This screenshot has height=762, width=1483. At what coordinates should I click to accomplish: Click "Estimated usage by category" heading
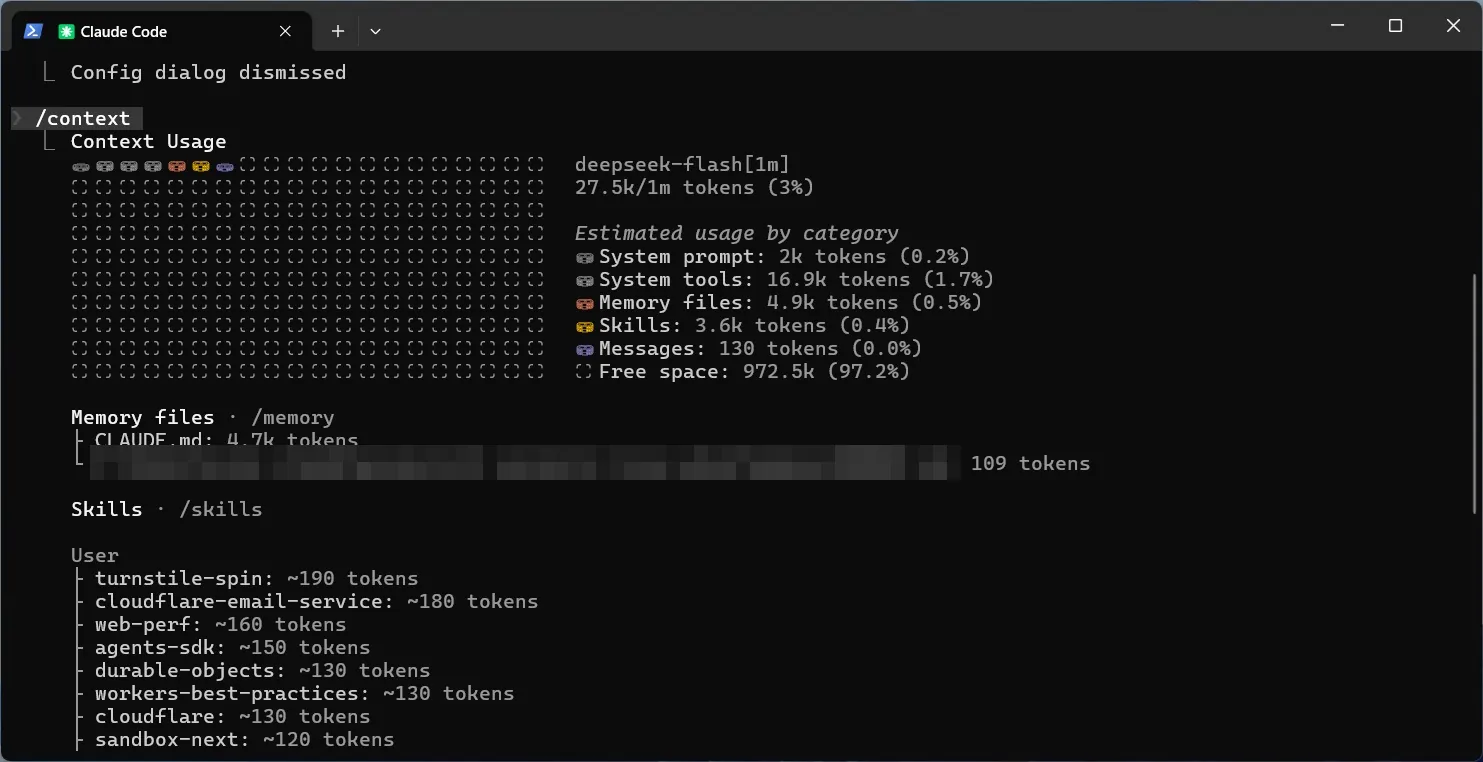pos(736,233)
